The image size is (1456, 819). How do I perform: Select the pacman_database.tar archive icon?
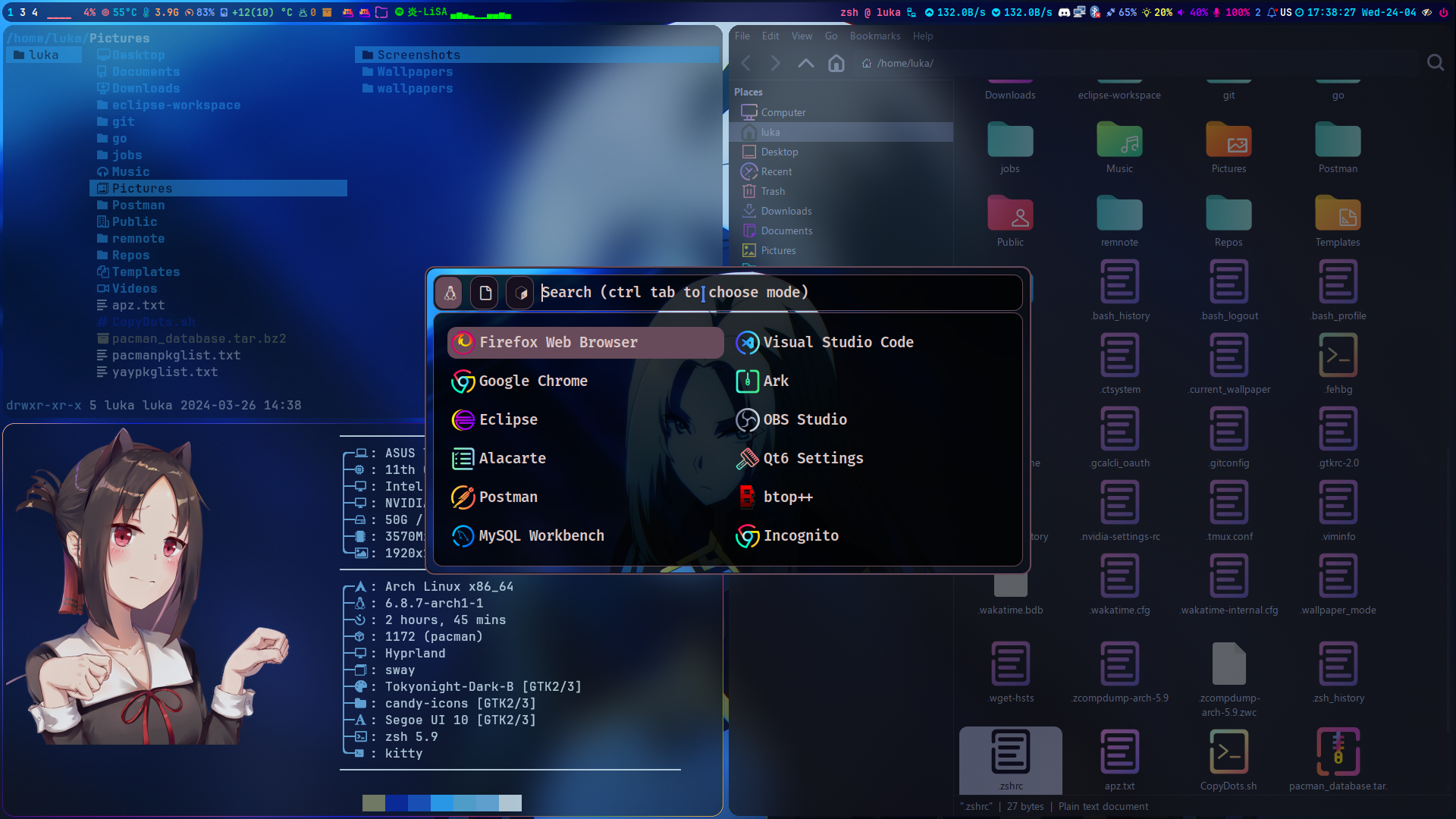1338,752
